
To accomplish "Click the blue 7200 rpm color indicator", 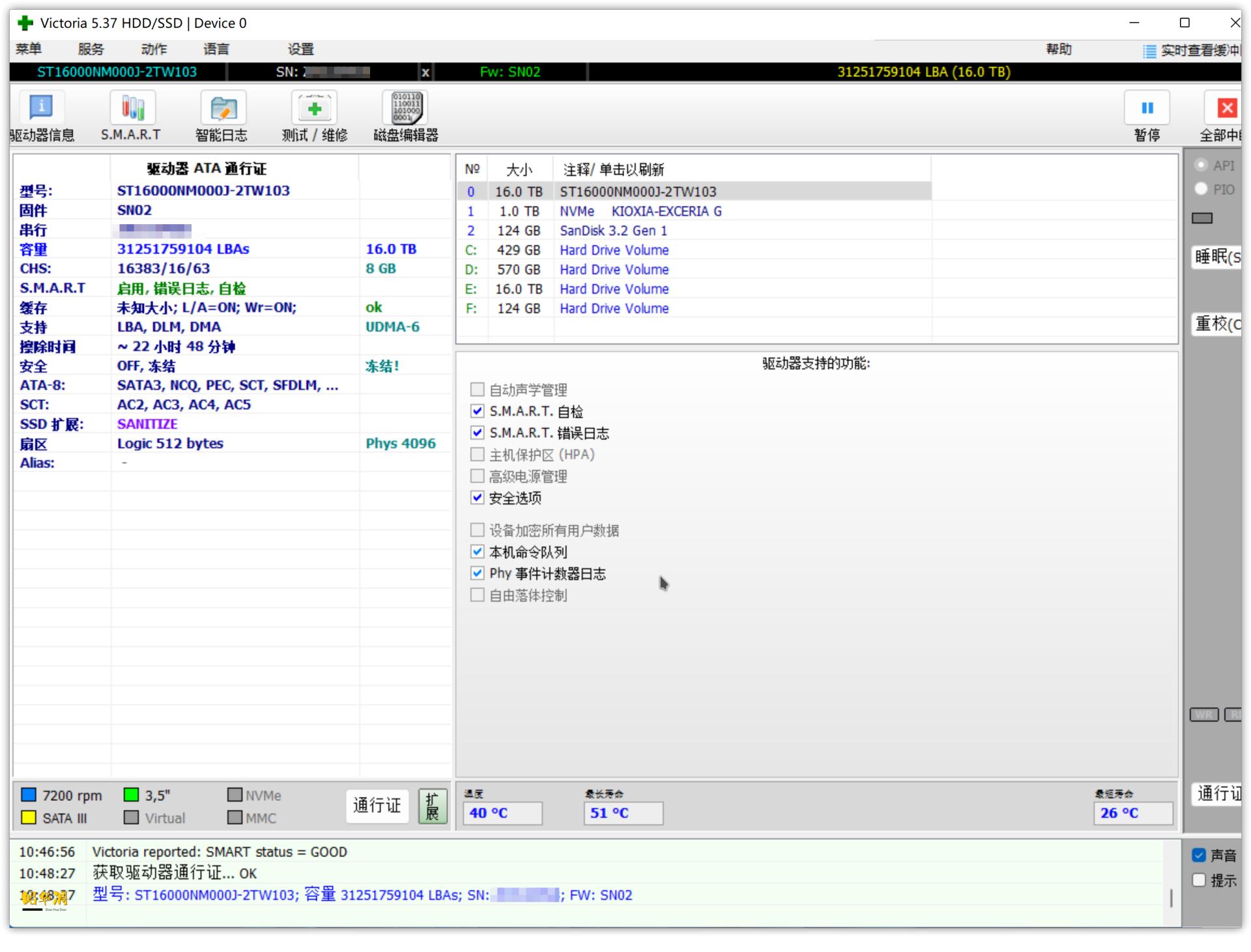I will coord(29,795).
